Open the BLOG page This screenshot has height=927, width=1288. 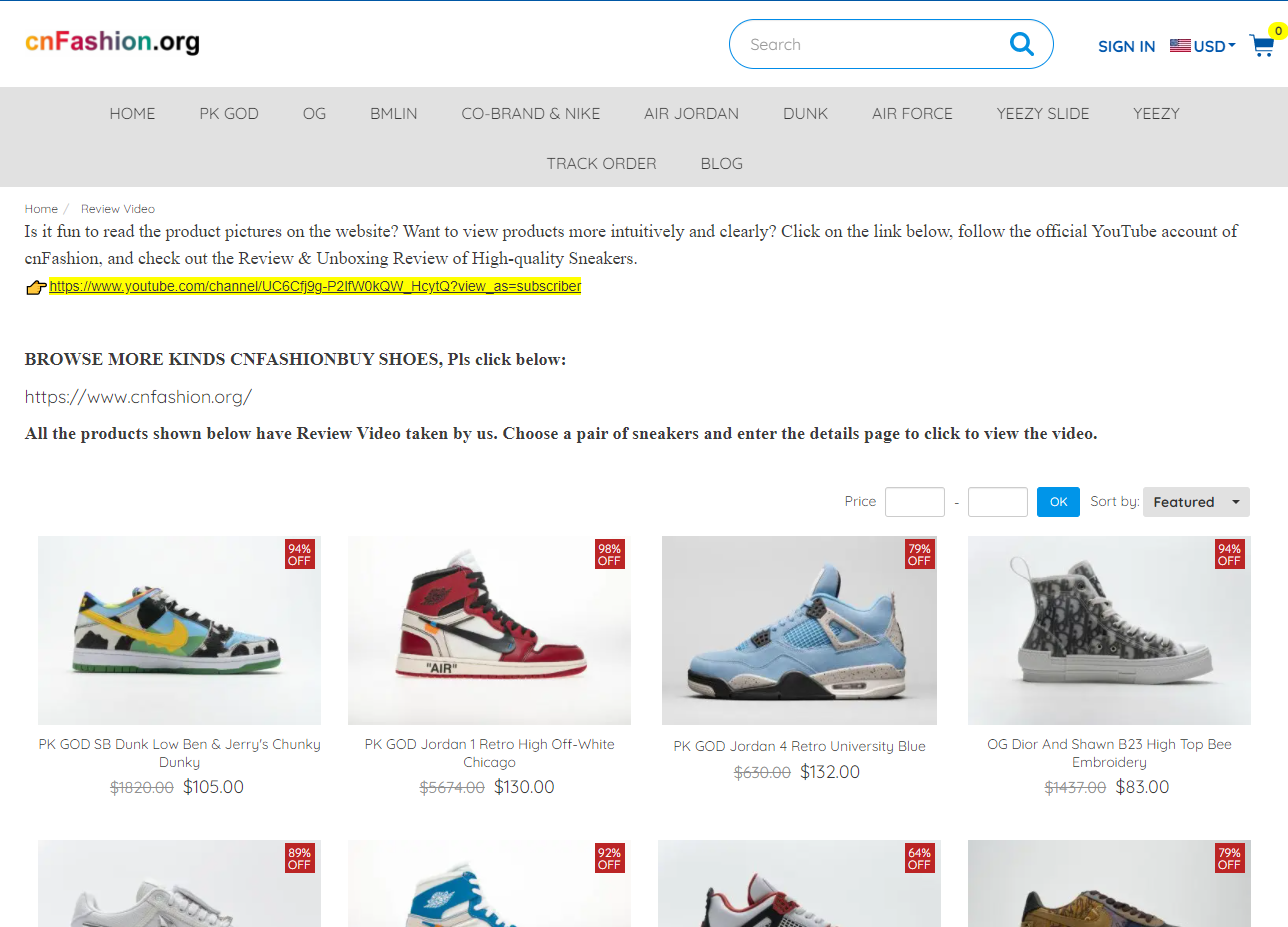(722, 163)
